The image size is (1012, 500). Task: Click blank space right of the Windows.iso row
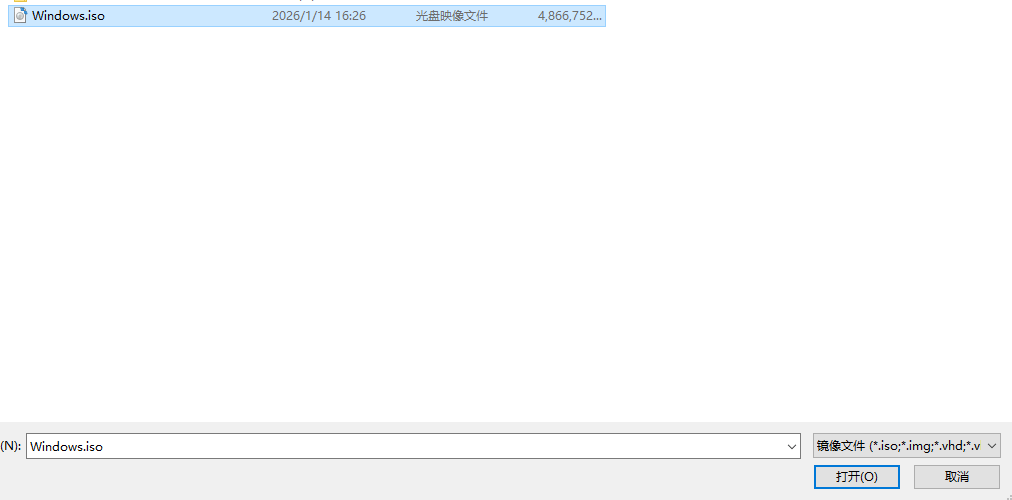point(800,16)
